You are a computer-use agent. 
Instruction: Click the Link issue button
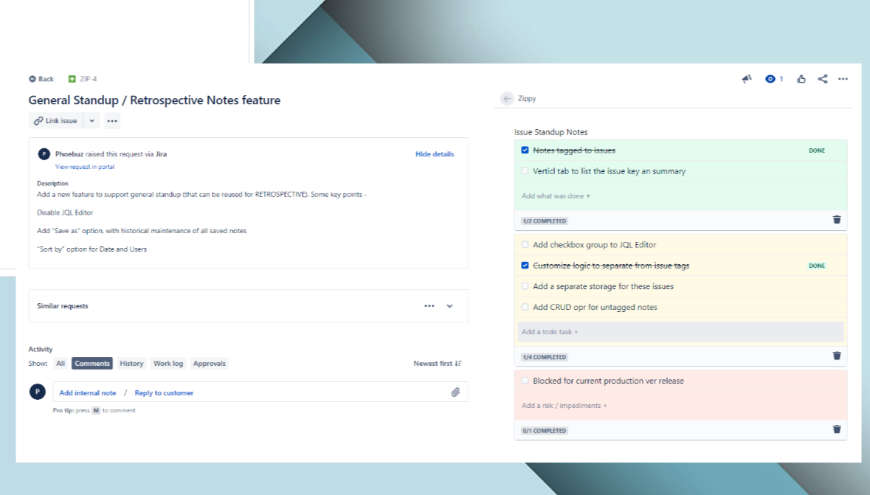[x=55, y=120]
